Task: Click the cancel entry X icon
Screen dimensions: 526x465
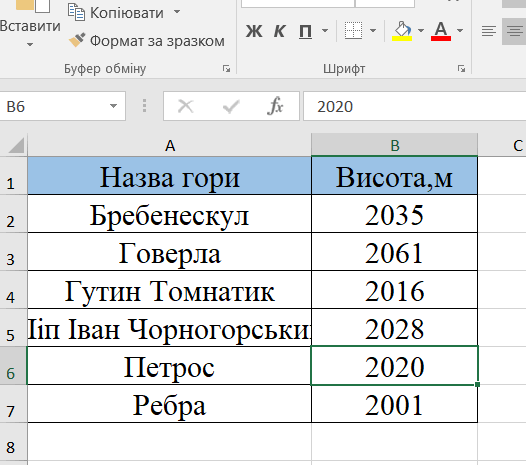Action: [186, 107]
